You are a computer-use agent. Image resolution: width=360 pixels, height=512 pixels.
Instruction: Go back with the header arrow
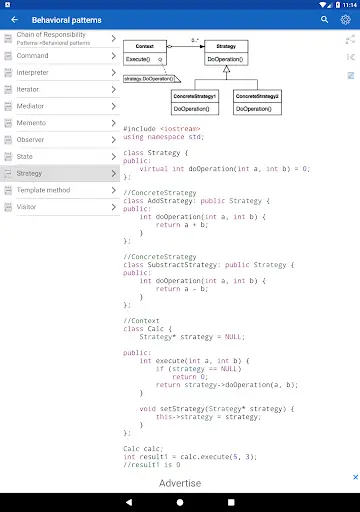[14, 20]
